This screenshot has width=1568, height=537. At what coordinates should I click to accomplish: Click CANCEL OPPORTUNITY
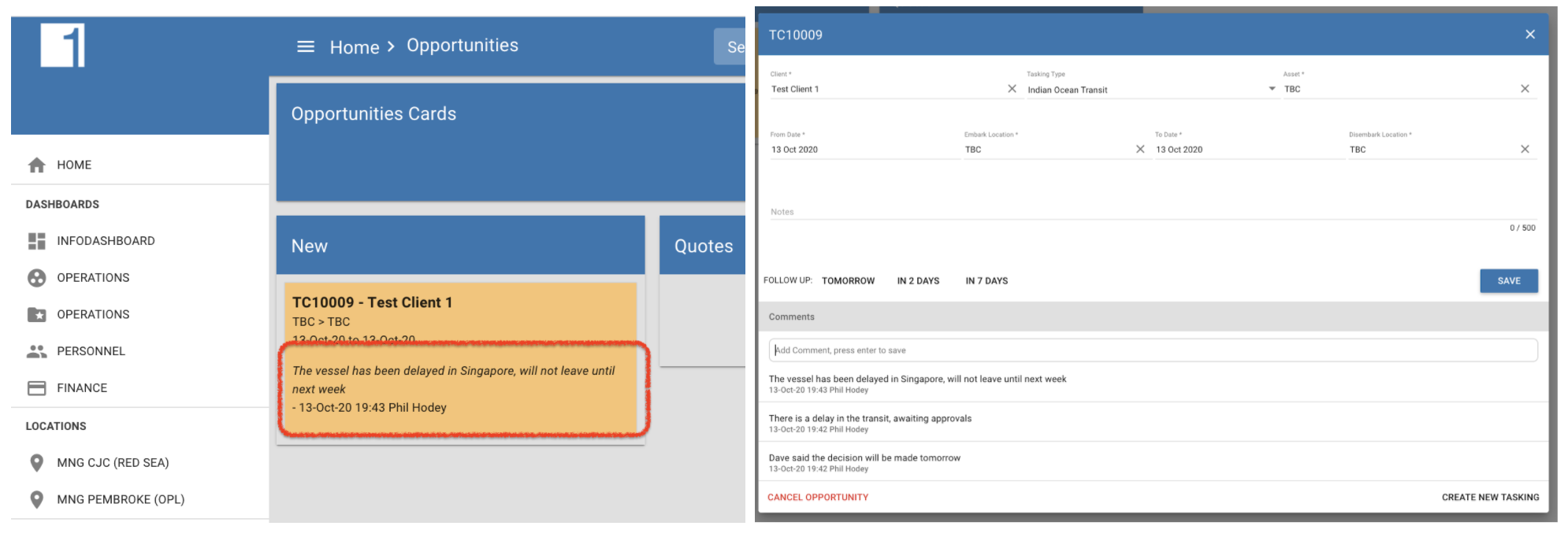(x=818, y=498)
